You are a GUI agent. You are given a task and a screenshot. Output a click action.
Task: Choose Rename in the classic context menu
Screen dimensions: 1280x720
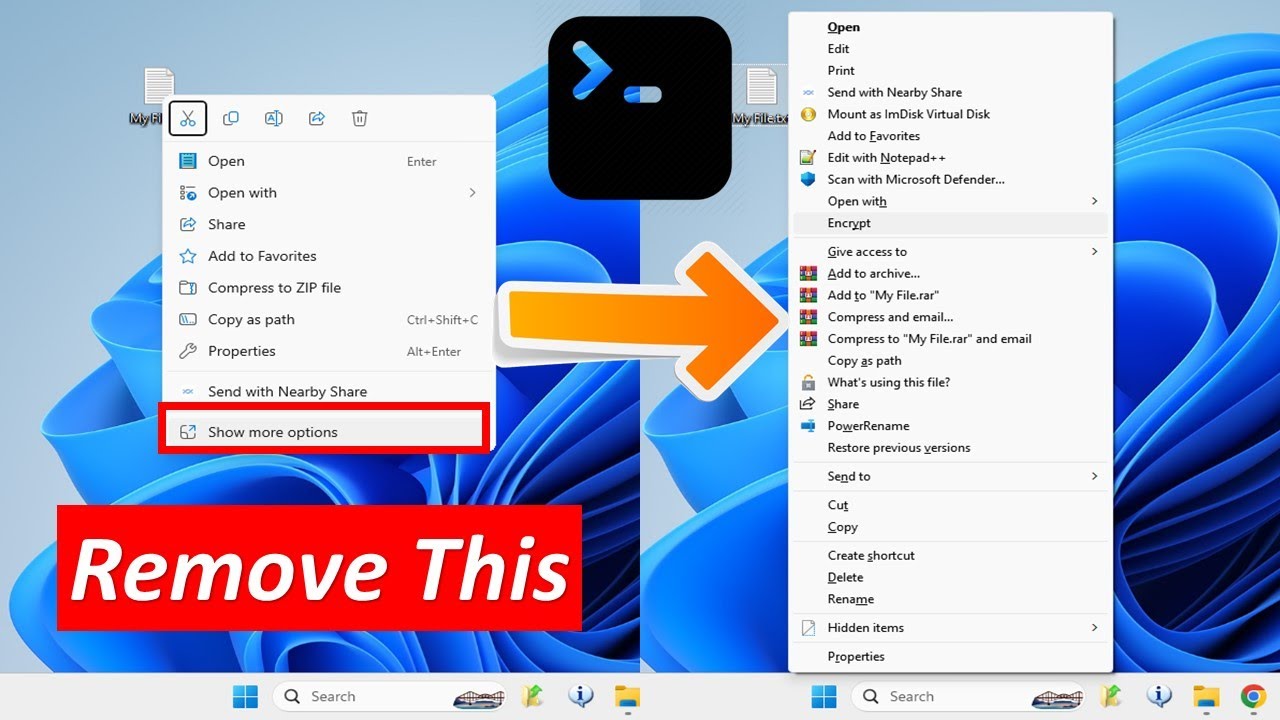950,600
